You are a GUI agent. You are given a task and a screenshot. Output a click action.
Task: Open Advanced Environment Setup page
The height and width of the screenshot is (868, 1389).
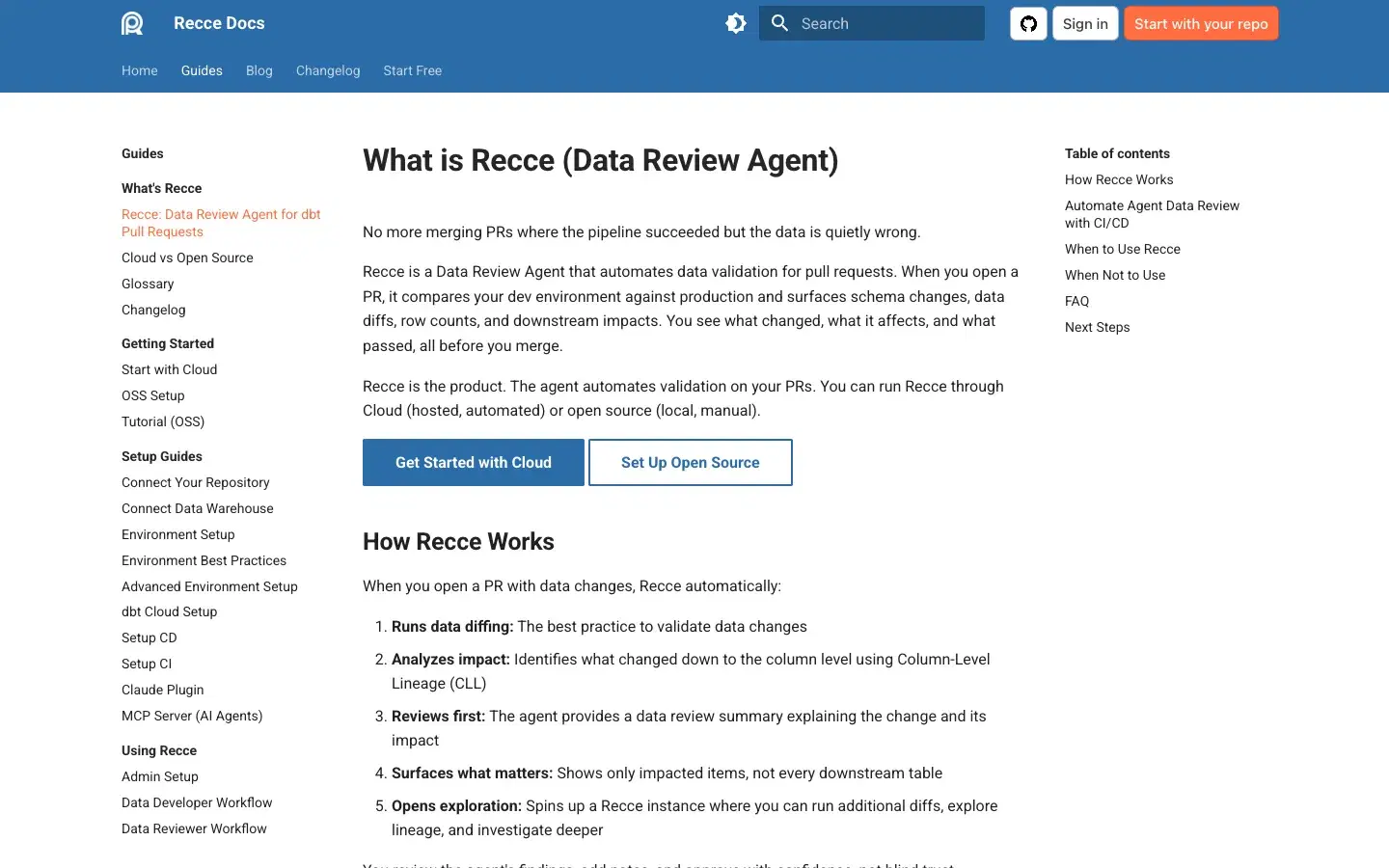click(209, 586)
